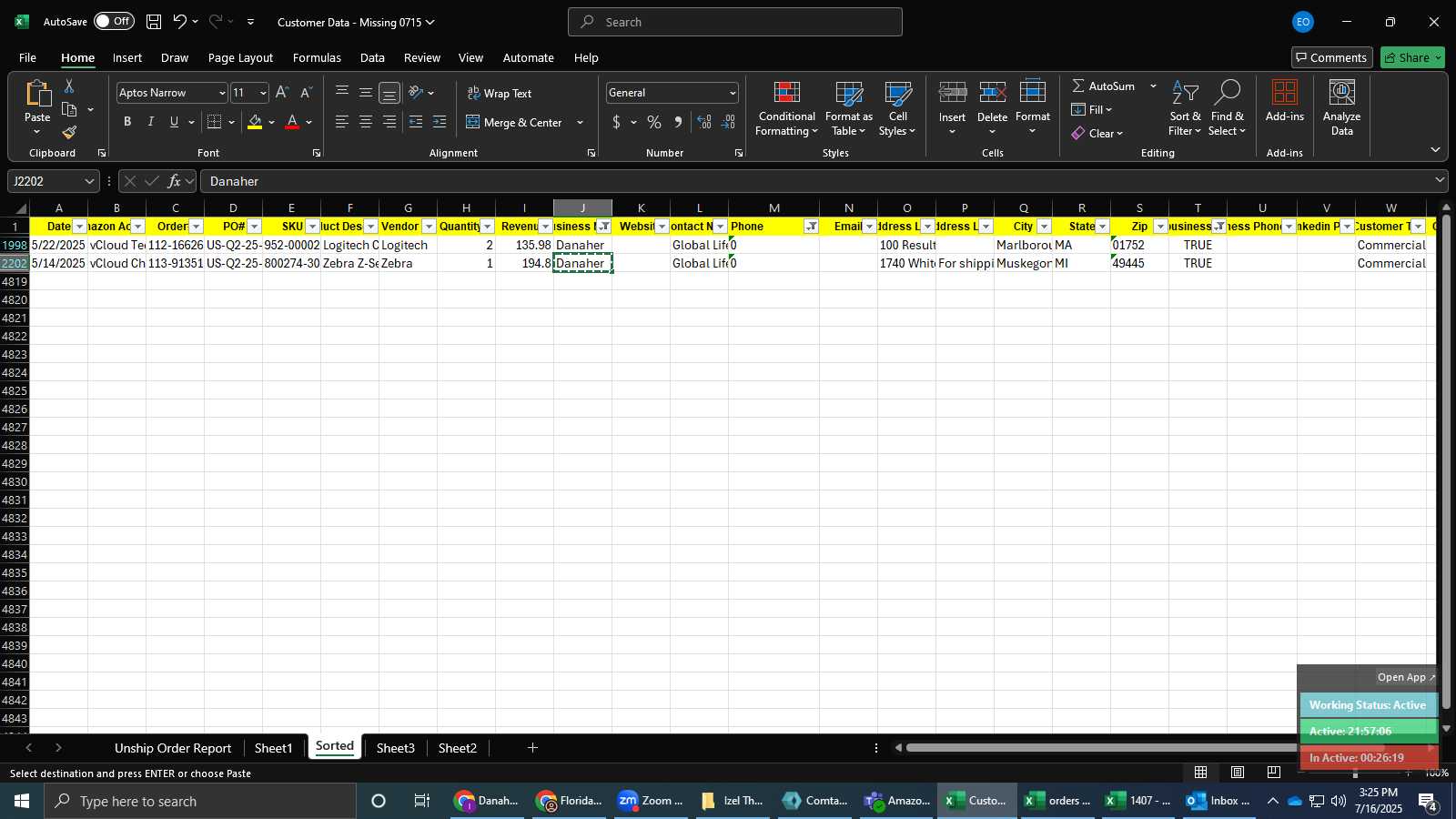The width and height of the screenshot is (1456, 819).
Task: Toggle Bottom Align in Alignment group
Action: (x=389, y=93)
